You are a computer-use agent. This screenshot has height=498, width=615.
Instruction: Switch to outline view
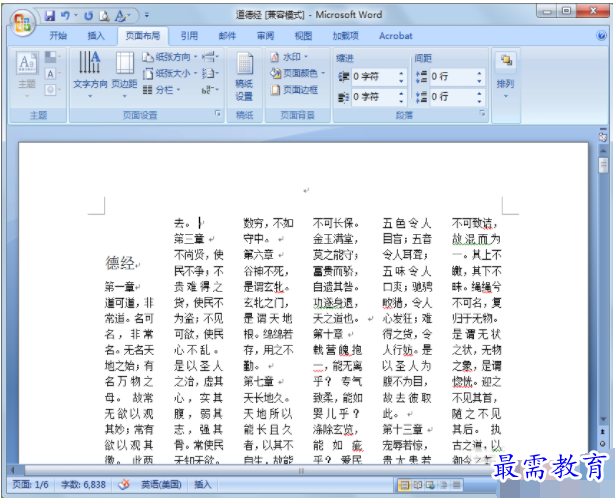coord(444,485)
